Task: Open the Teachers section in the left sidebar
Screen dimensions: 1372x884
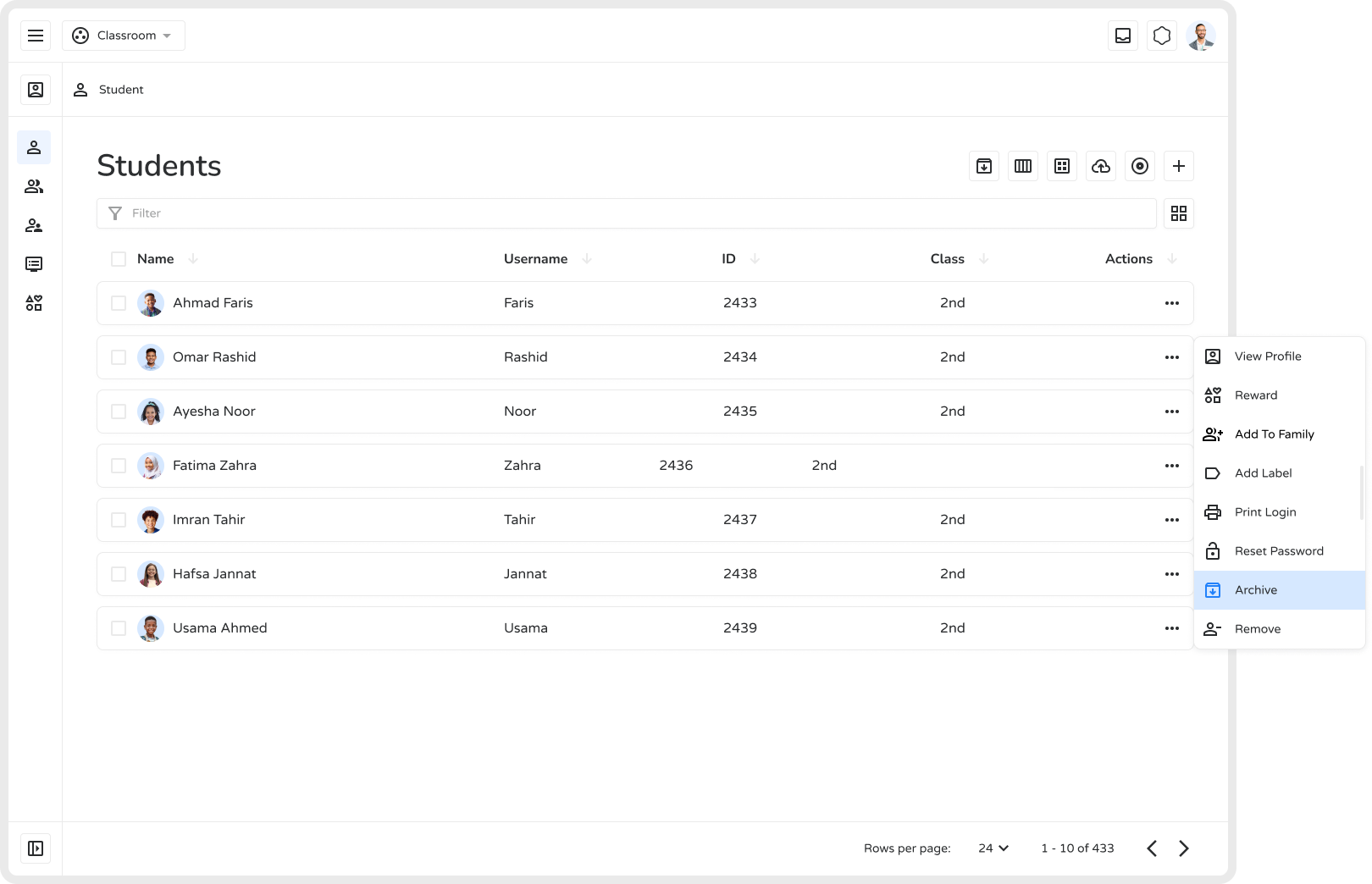Action: (x=34, y=185)
